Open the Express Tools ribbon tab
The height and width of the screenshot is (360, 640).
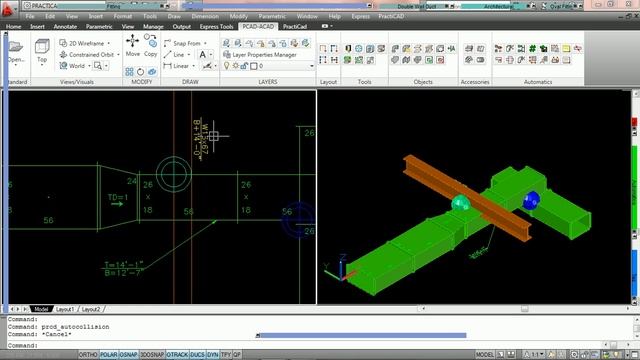[x=216, y=27]
